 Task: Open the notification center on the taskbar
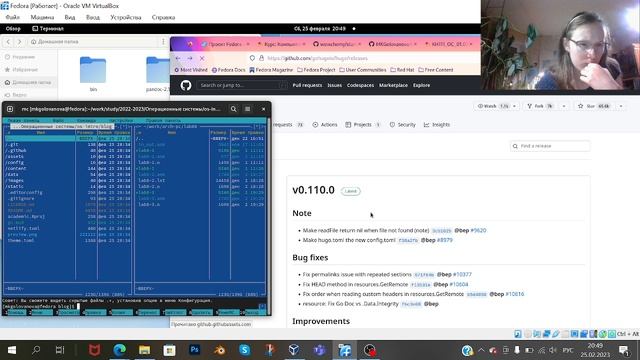point(623,350)
